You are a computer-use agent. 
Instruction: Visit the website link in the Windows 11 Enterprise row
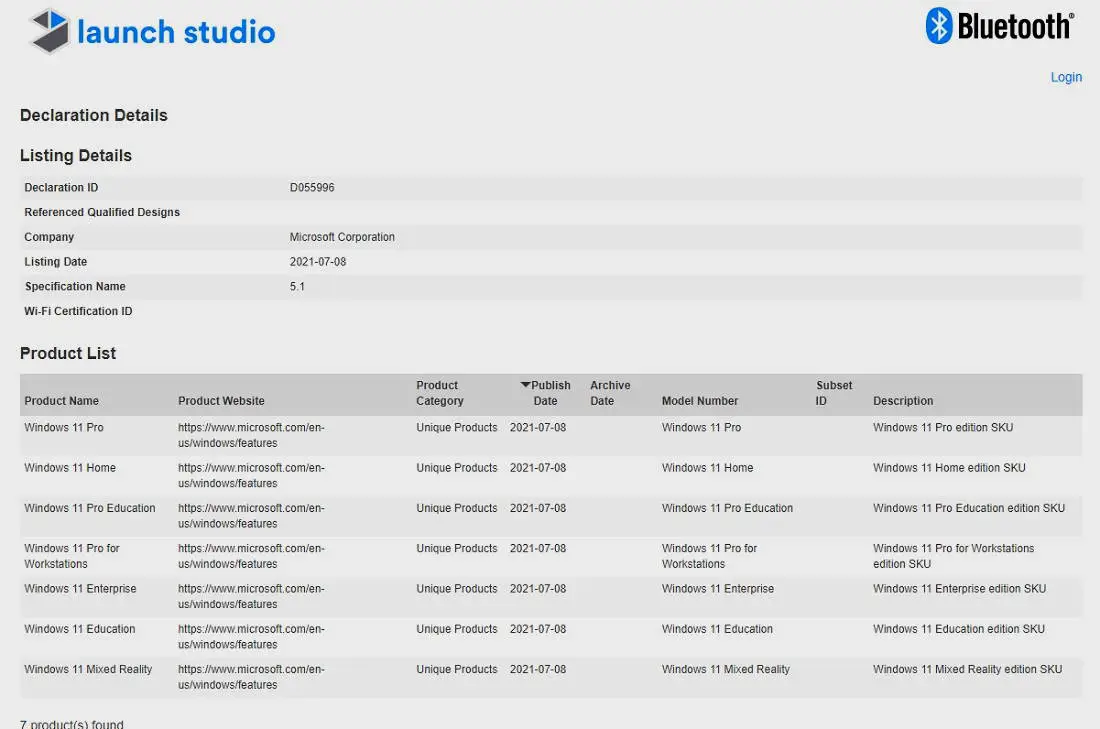point(251,596)
